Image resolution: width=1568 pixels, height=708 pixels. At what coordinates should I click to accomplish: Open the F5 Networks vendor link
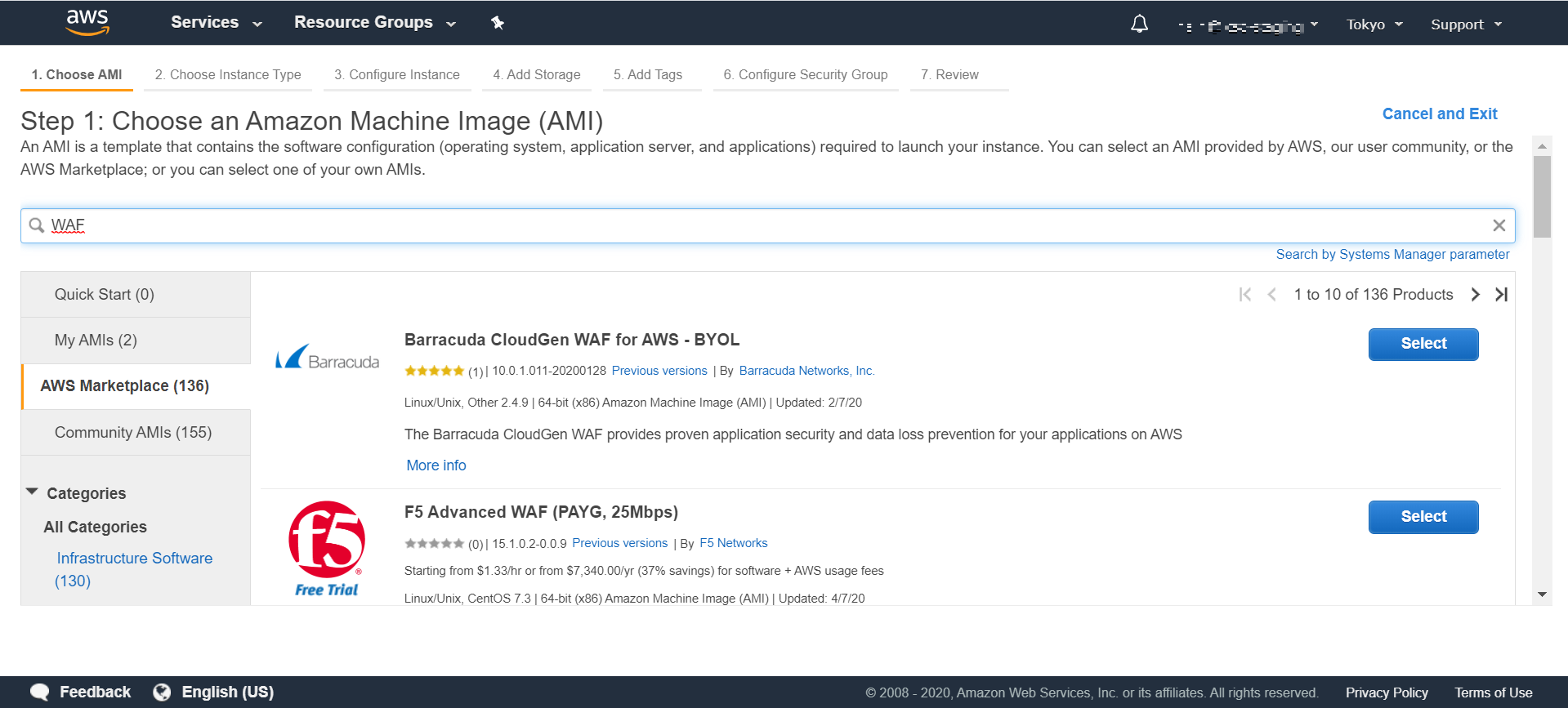coord(733,543)
